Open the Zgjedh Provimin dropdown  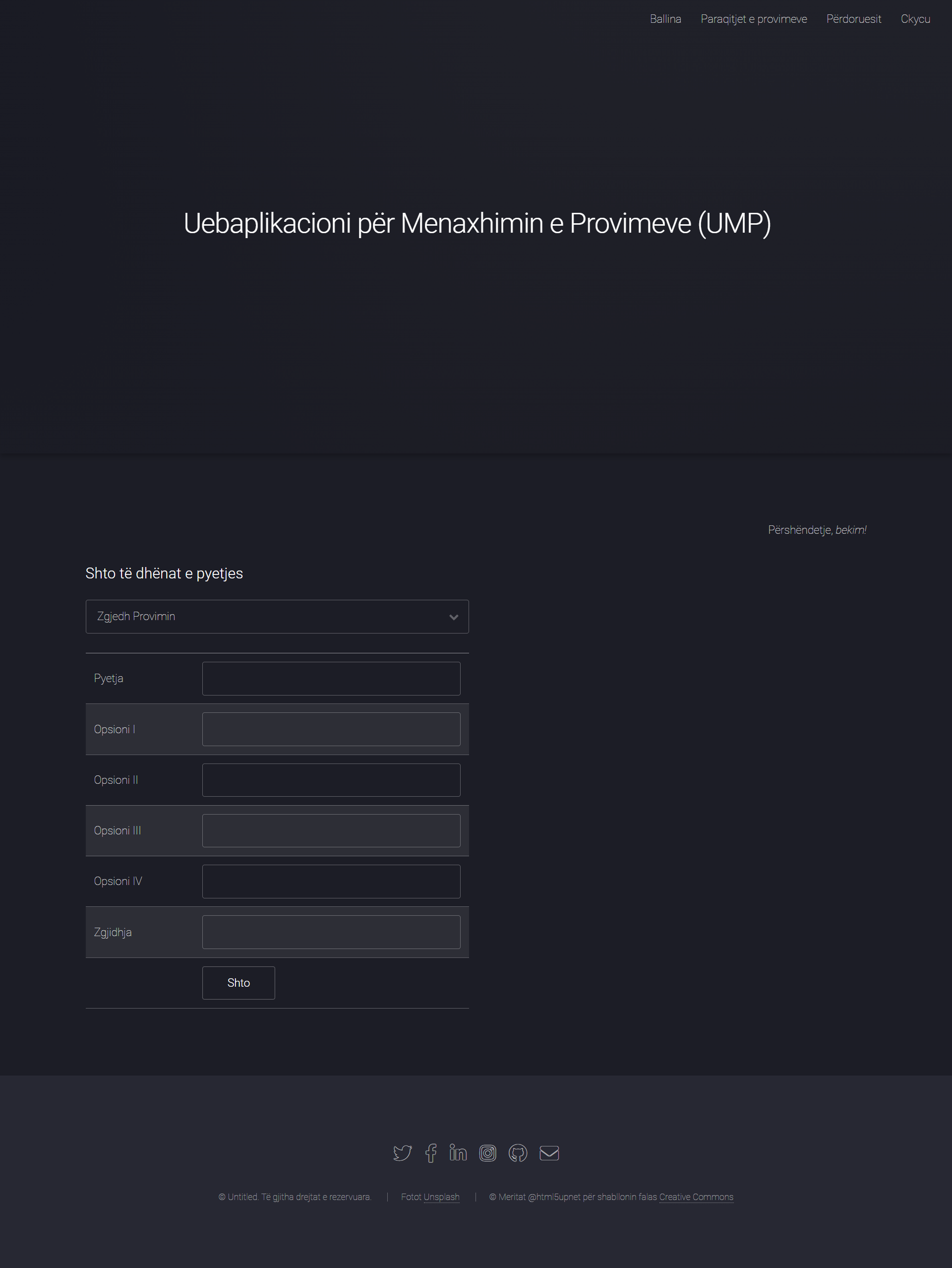point(277,616)
